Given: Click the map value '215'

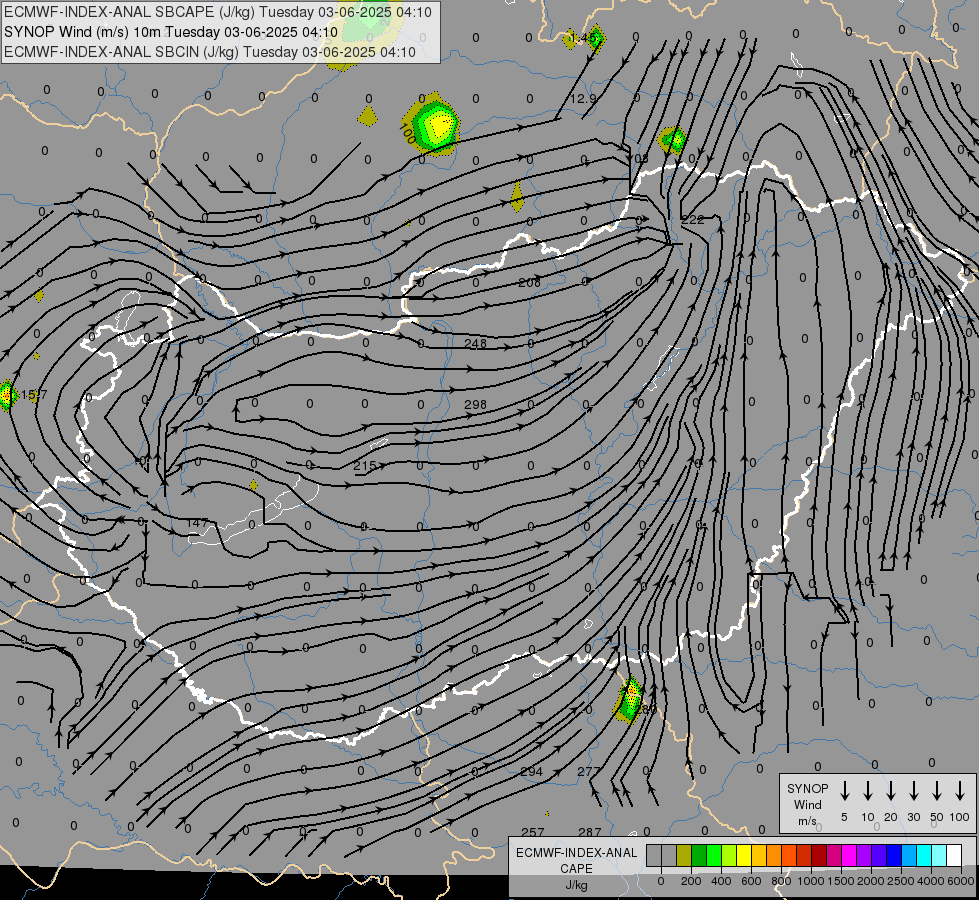Looking at the screenshot, I should tap(365, 465).
